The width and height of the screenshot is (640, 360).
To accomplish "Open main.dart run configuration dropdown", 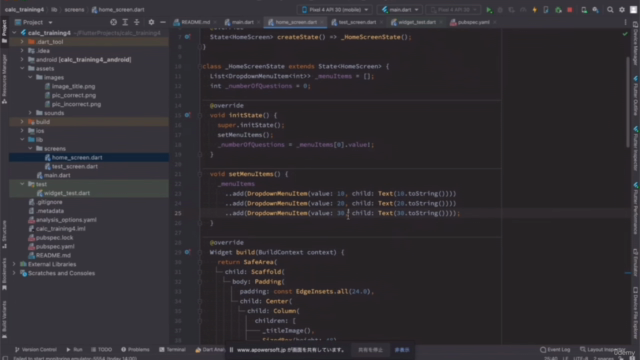I will coord(400,10).
